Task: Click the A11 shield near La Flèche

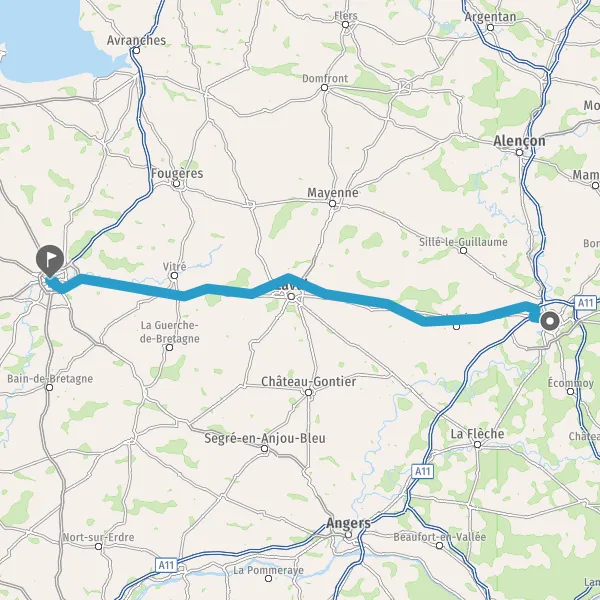Action: click(x=423, y=471)
